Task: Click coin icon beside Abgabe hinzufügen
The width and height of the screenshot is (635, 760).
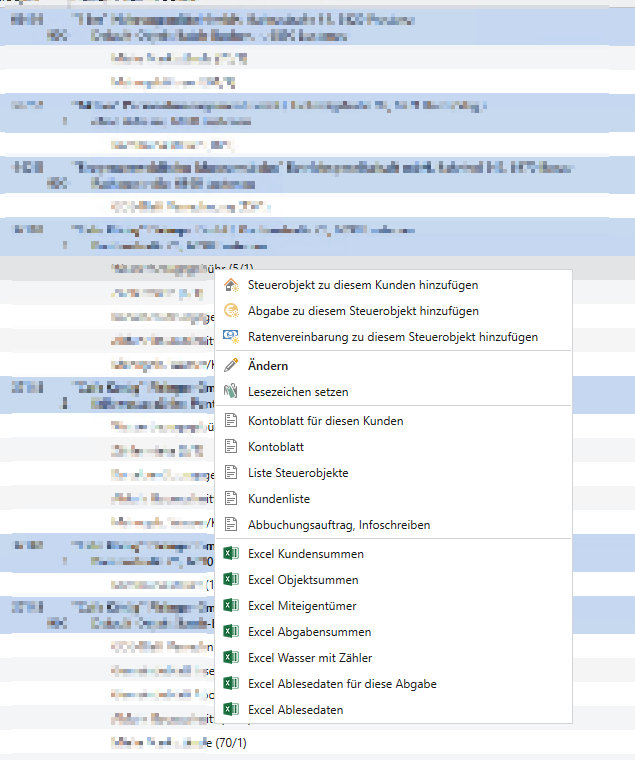Action: tap(231, 311)
